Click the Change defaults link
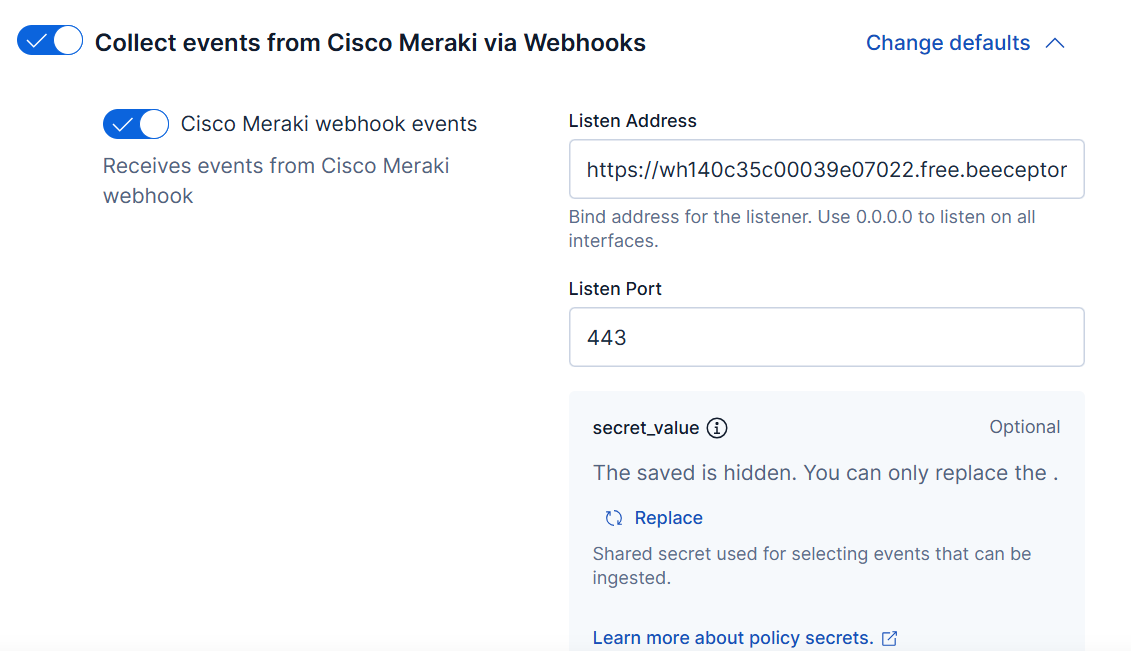Screen dimensions: 1131x651 click(x=947, y=43)
